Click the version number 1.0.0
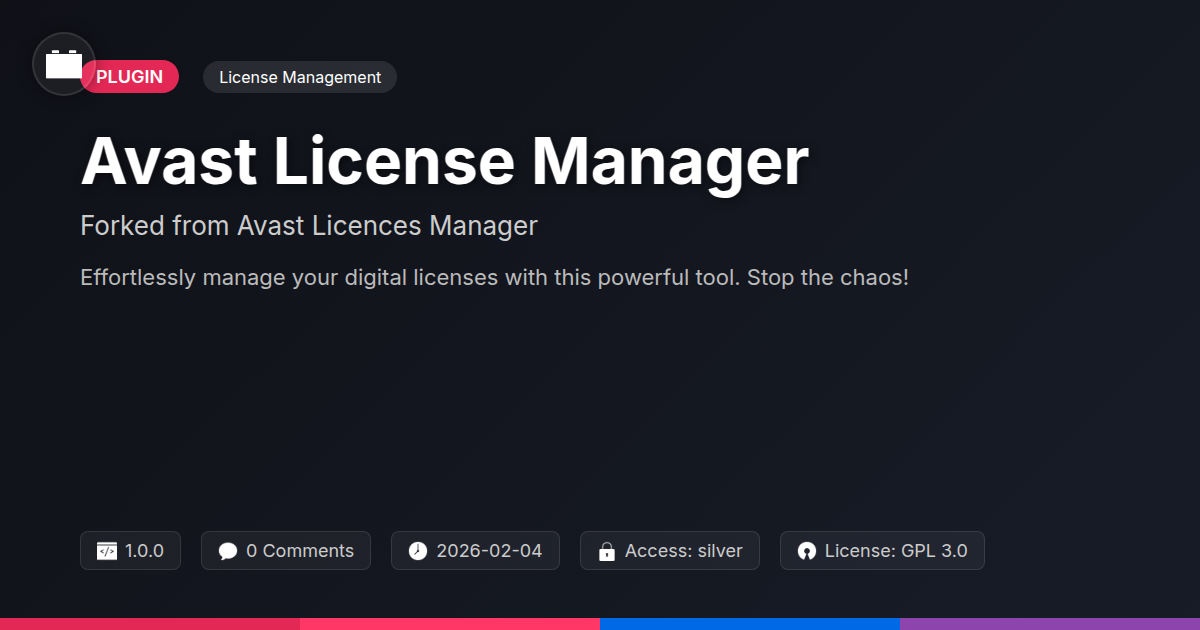The width and height of the screenshot is (1200, 630). 144,551
